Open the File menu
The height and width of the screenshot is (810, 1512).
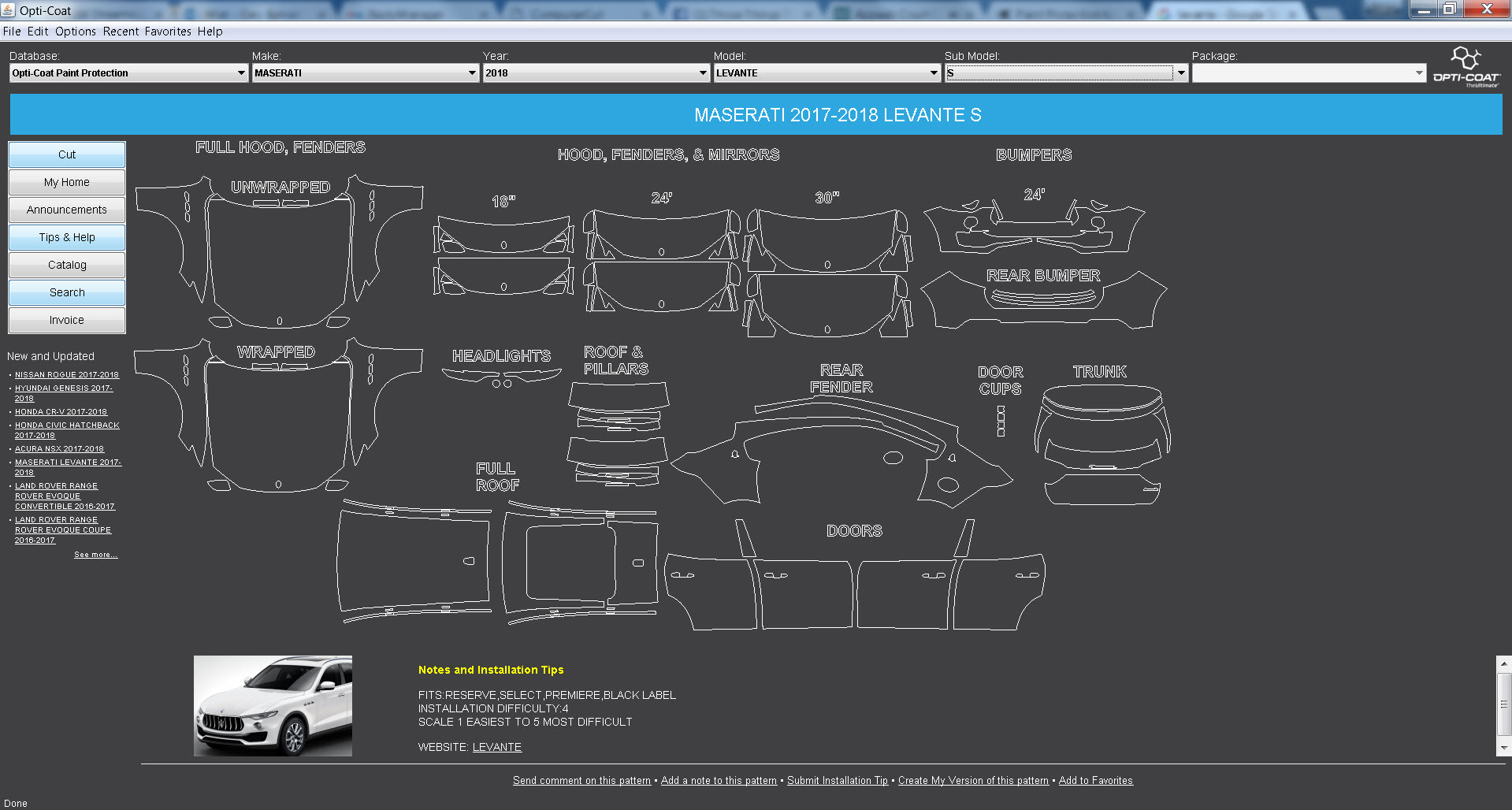click(12, 32)
